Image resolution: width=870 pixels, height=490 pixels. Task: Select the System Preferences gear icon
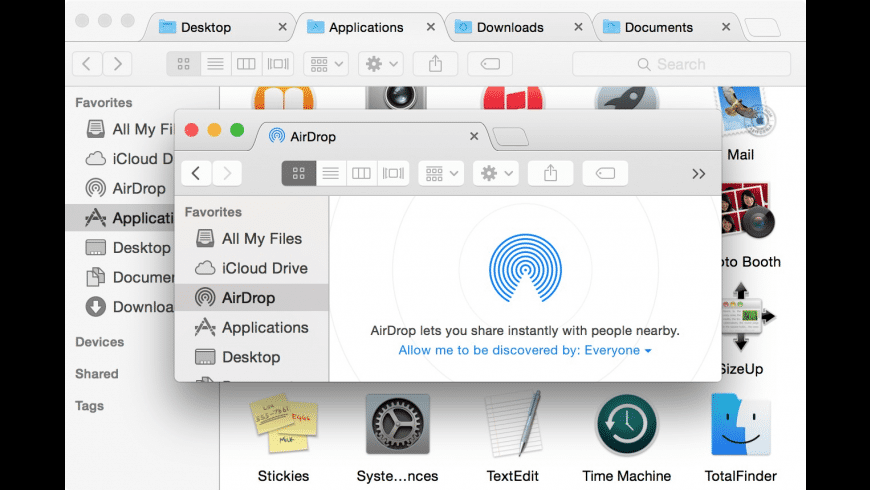397,423
